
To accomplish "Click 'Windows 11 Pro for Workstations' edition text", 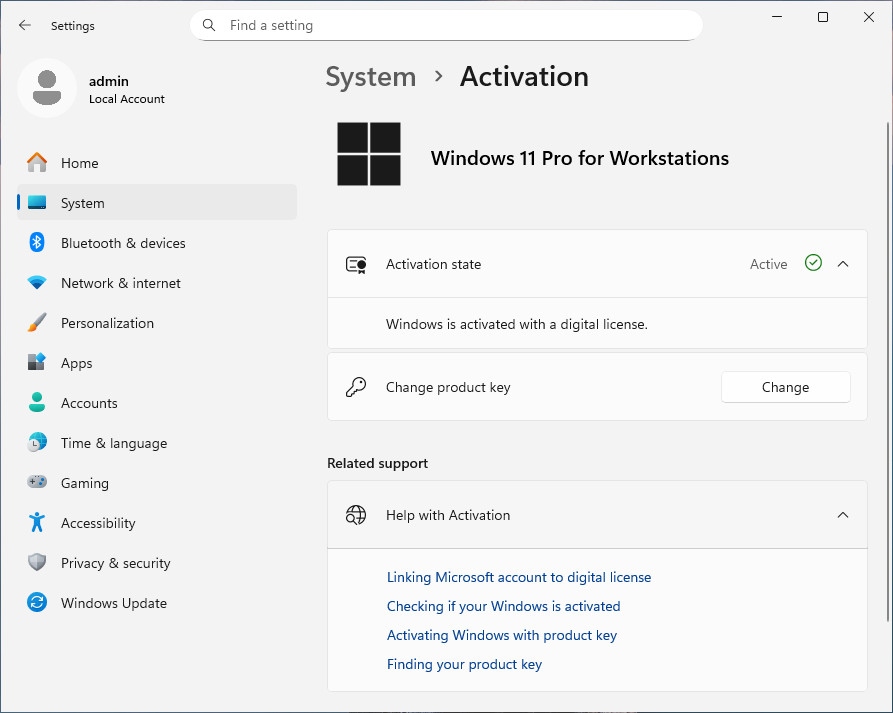I will (580, 158).
